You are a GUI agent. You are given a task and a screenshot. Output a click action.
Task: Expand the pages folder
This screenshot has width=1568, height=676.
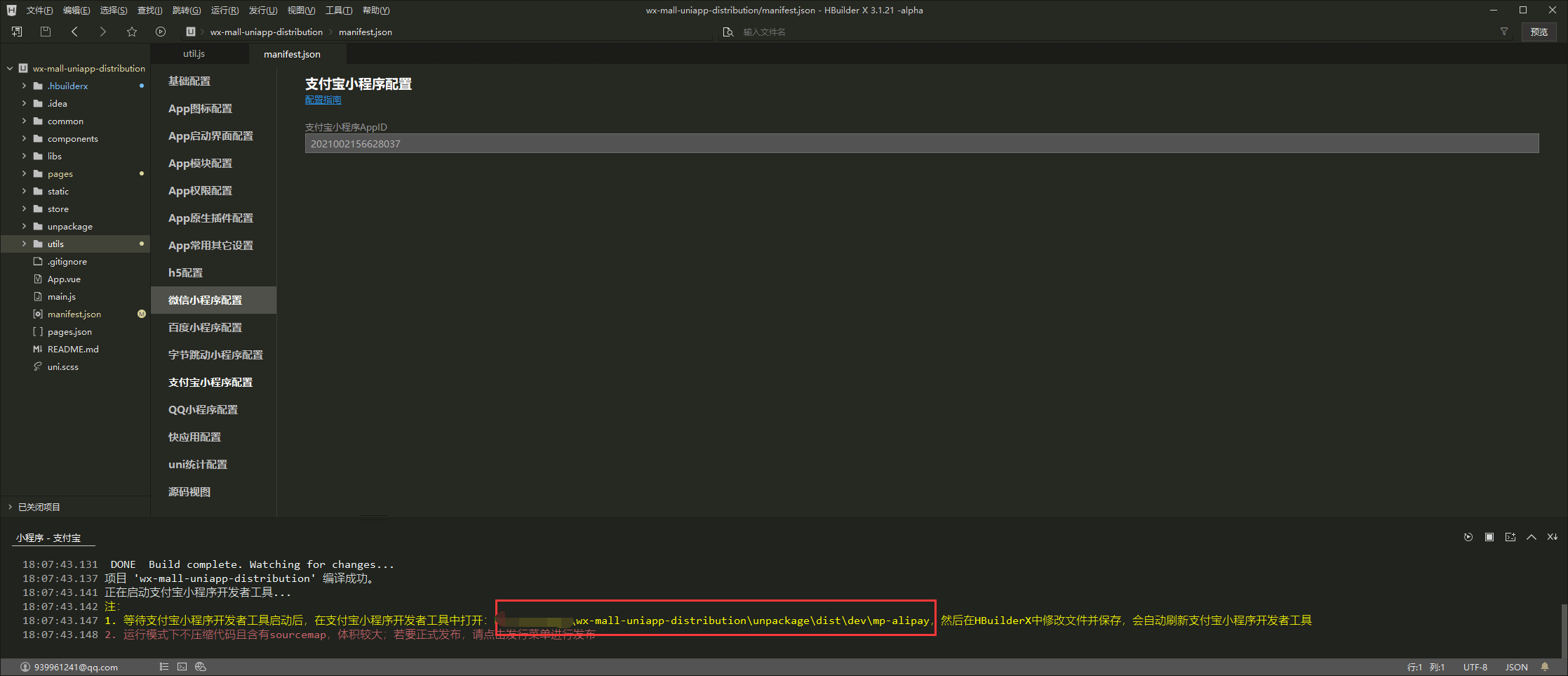point(24,173)
